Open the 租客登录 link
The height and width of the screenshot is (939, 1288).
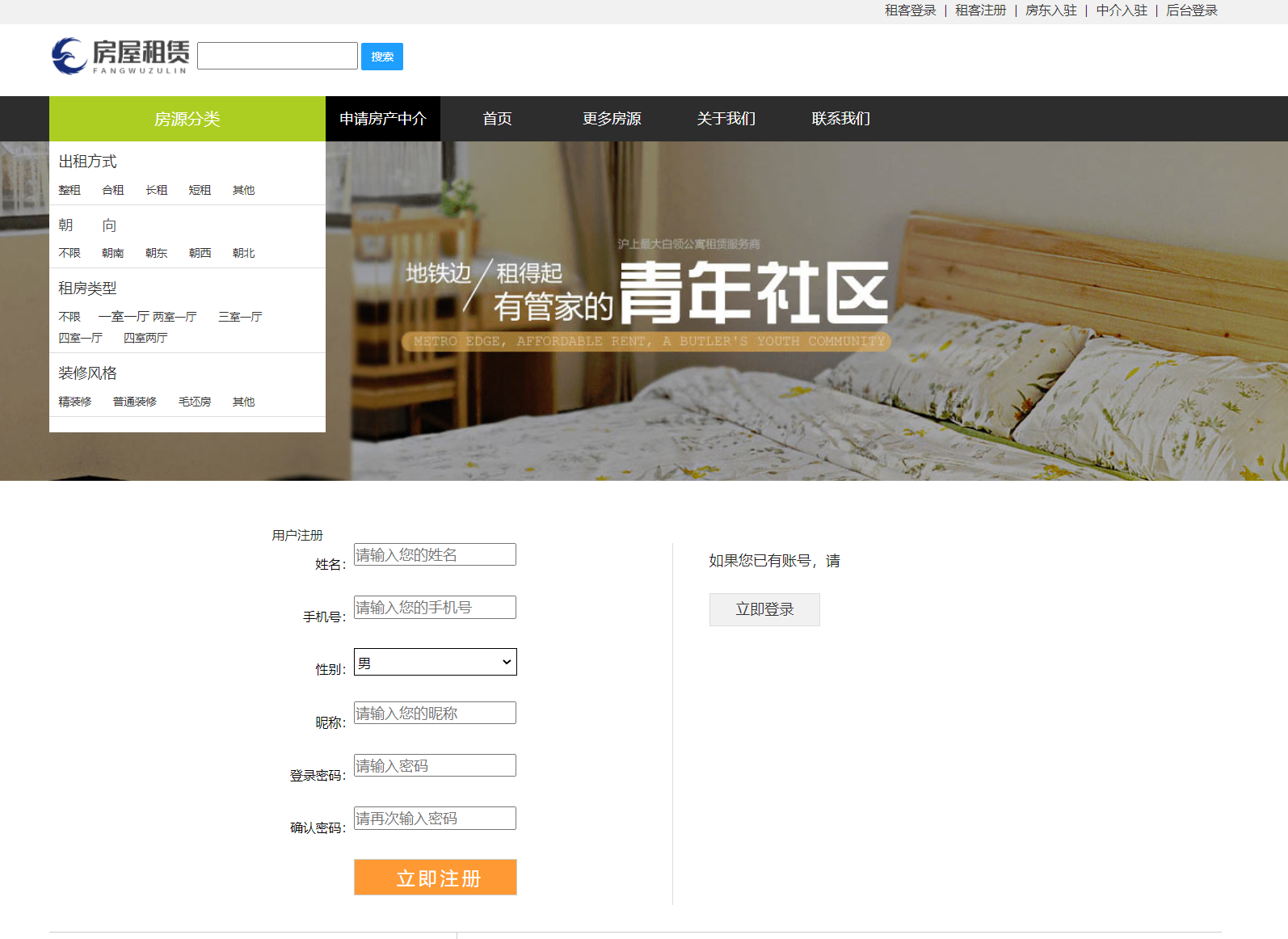click(x=910, y=11)
